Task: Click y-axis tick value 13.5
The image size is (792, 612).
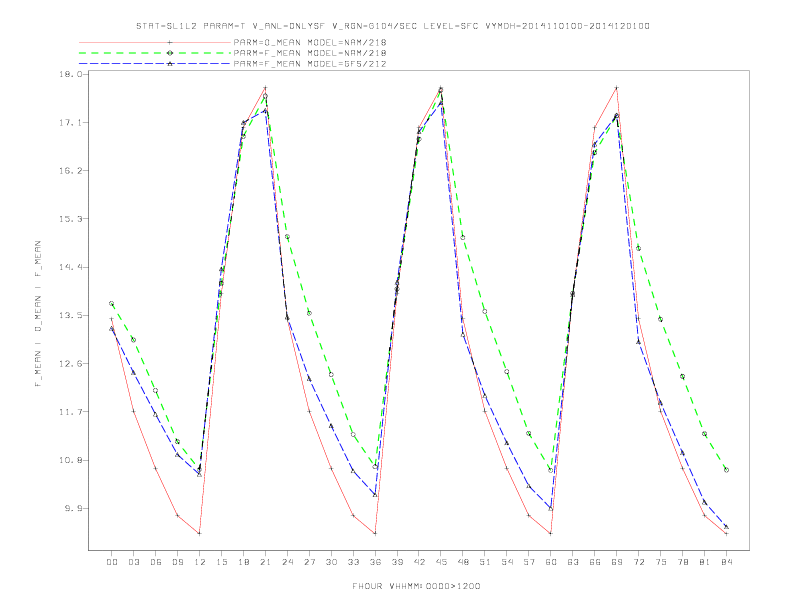Action: click(71, 316)
